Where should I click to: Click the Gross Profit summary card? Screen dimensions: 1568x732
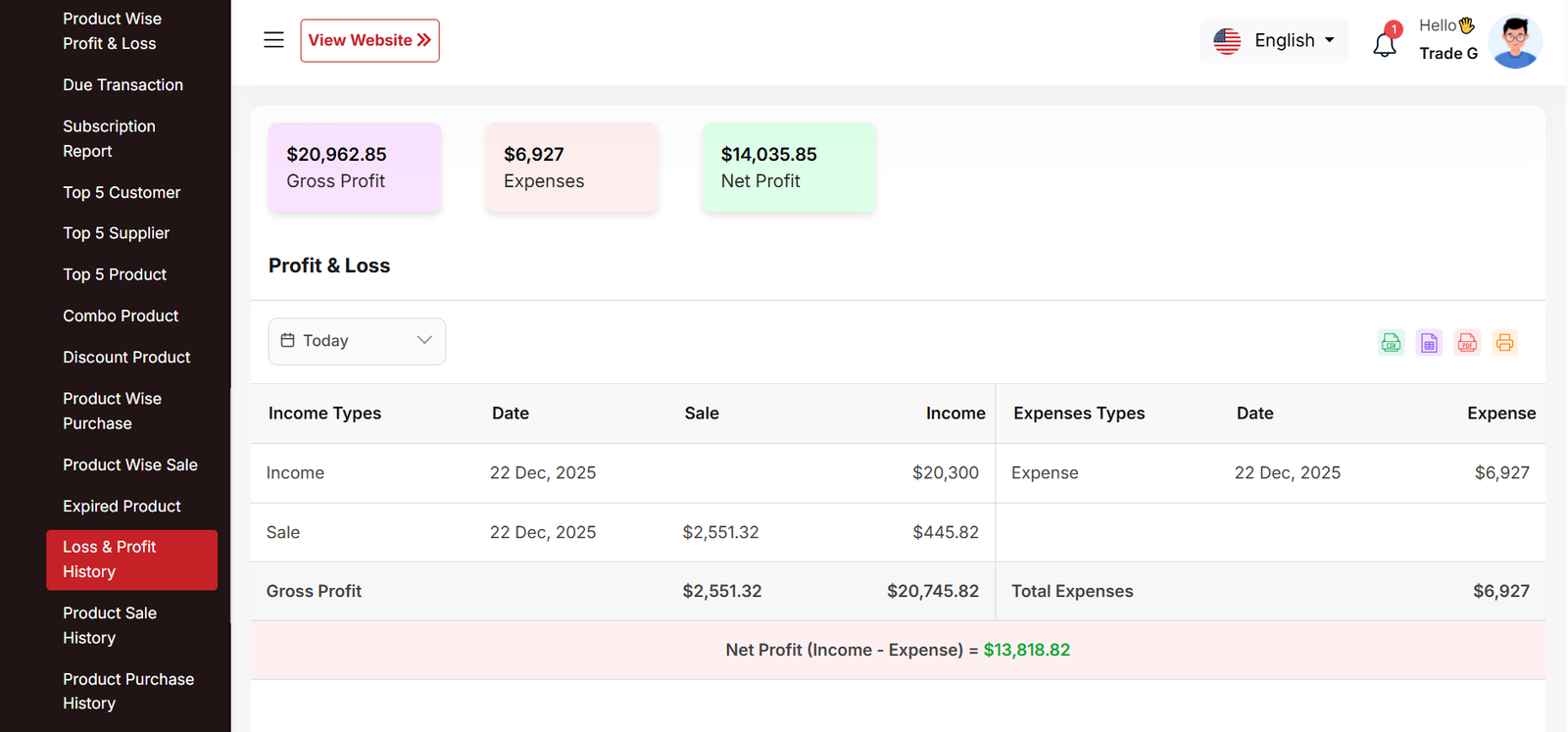[x=355, y=168]
